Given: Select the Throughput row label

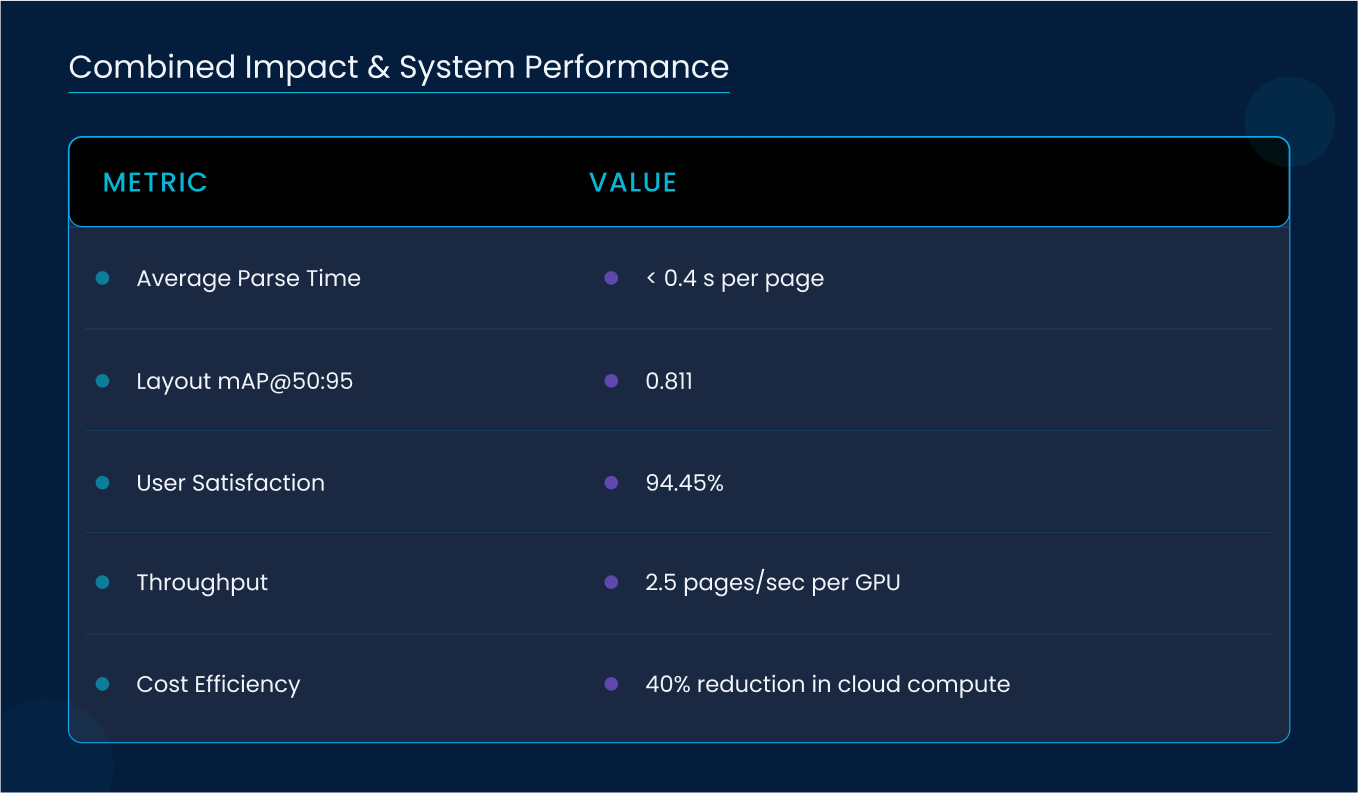Looking at the screenshot, I should [x=202, y=582].
